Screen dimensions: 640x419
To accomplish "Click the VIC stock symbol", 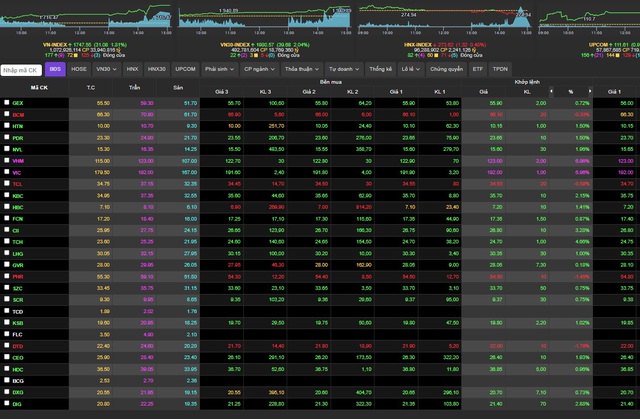I will pyautogui.click(x=18, y=172).
